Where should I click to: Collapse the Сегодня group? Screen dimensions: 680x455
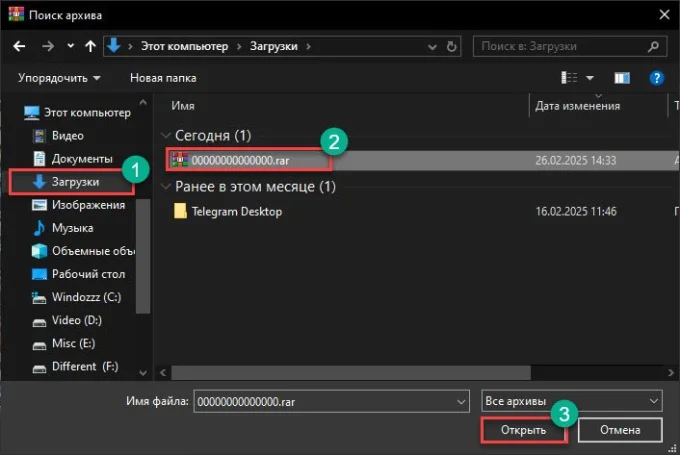click(165, 135)
